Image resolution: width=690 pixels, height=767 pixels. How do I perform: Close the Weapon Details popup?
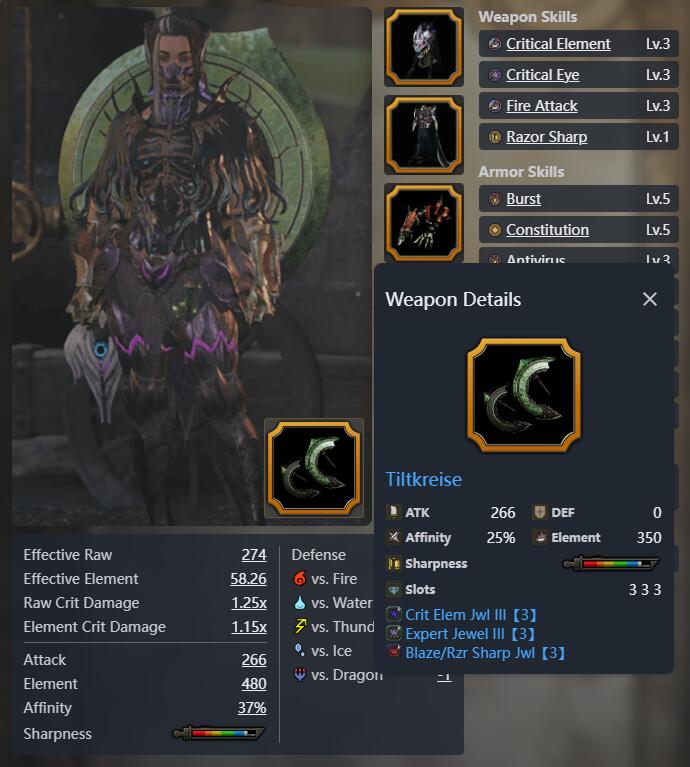point(650,299)
